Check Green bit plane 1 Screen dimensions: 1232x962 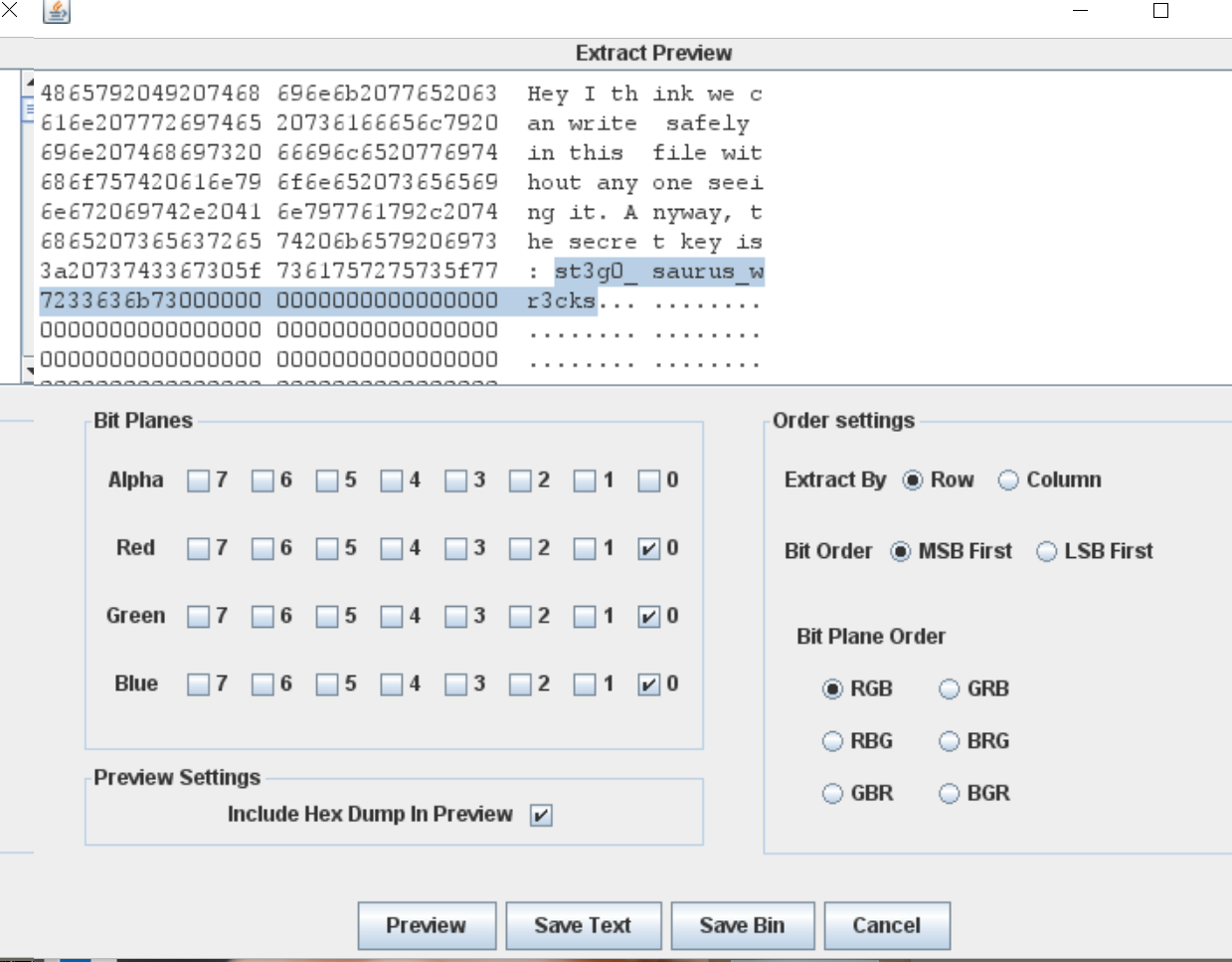[585, 617]
